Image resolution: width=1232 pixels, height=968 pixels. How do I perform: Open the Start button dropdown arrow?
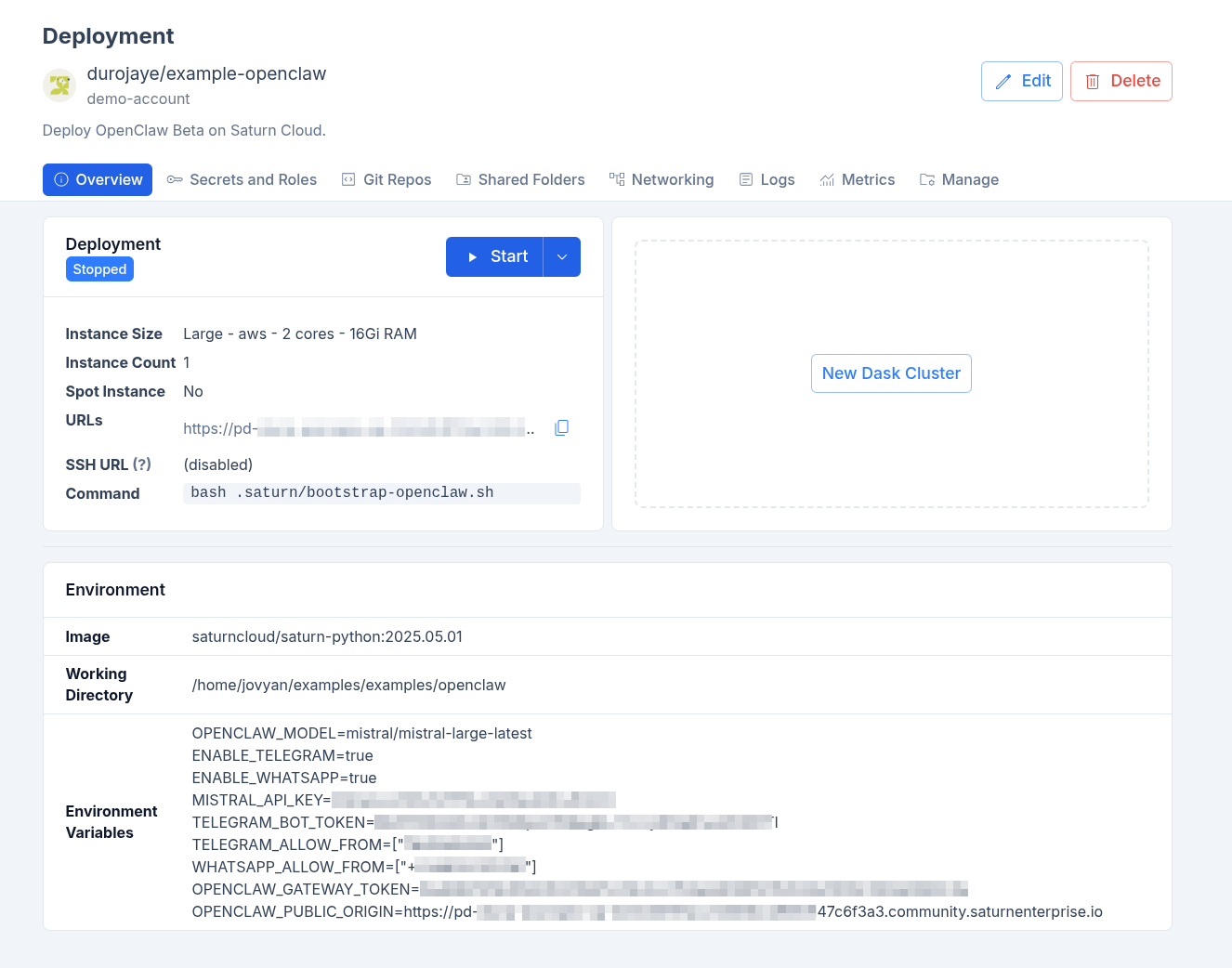point(562,257)
